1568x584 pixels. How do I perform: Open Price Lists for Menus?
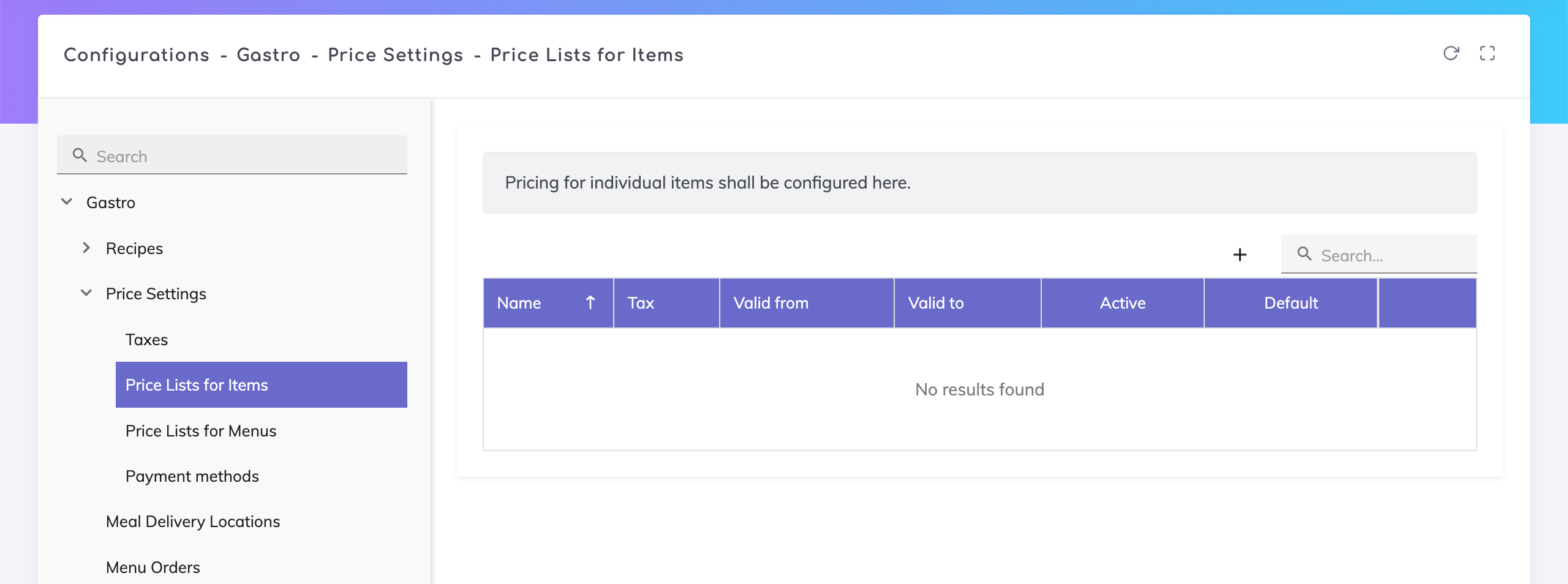point(201,431)
